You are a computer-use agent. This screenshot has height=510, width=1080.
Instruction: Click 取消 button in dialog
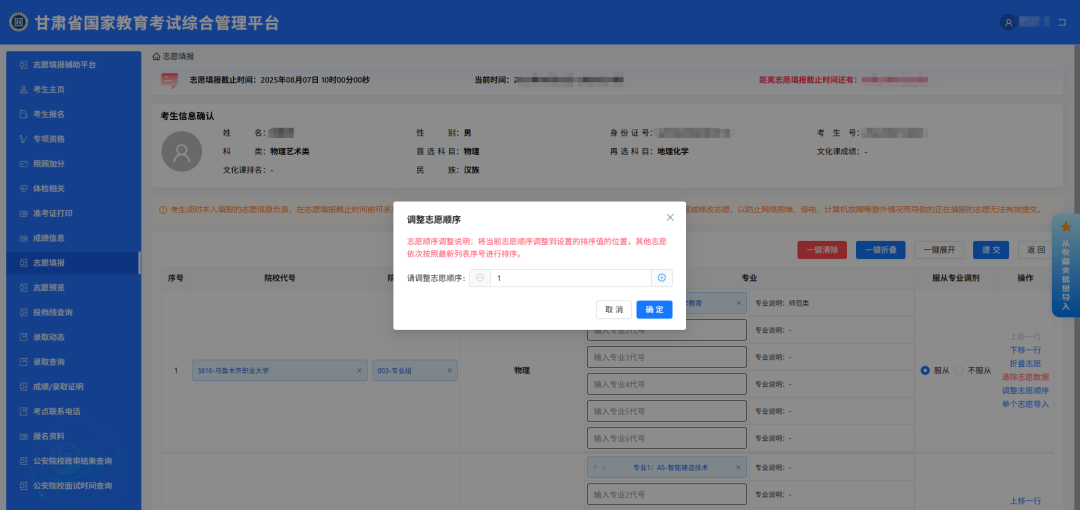614,310
